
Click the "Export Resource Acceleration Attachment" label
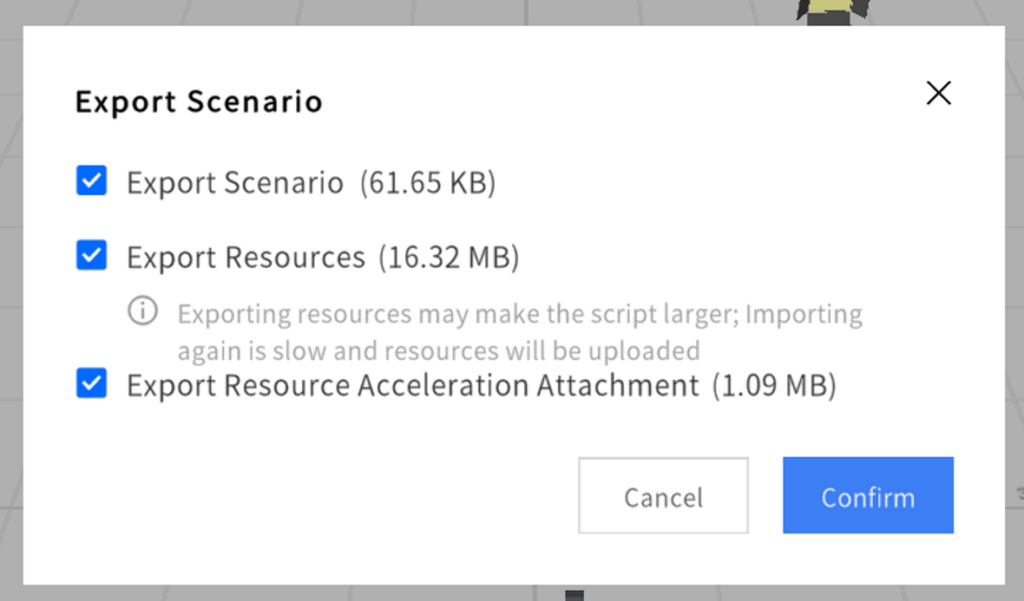412,386
